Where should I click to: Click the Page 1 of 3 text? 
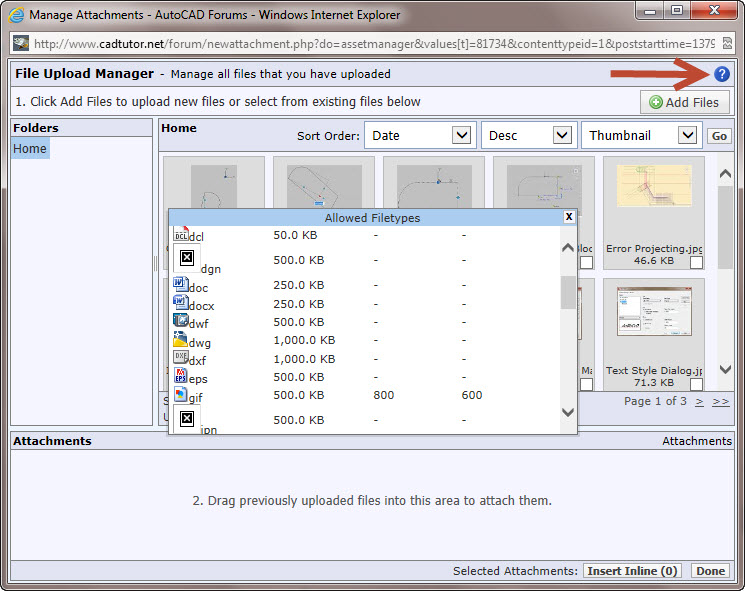coord(655,401)
